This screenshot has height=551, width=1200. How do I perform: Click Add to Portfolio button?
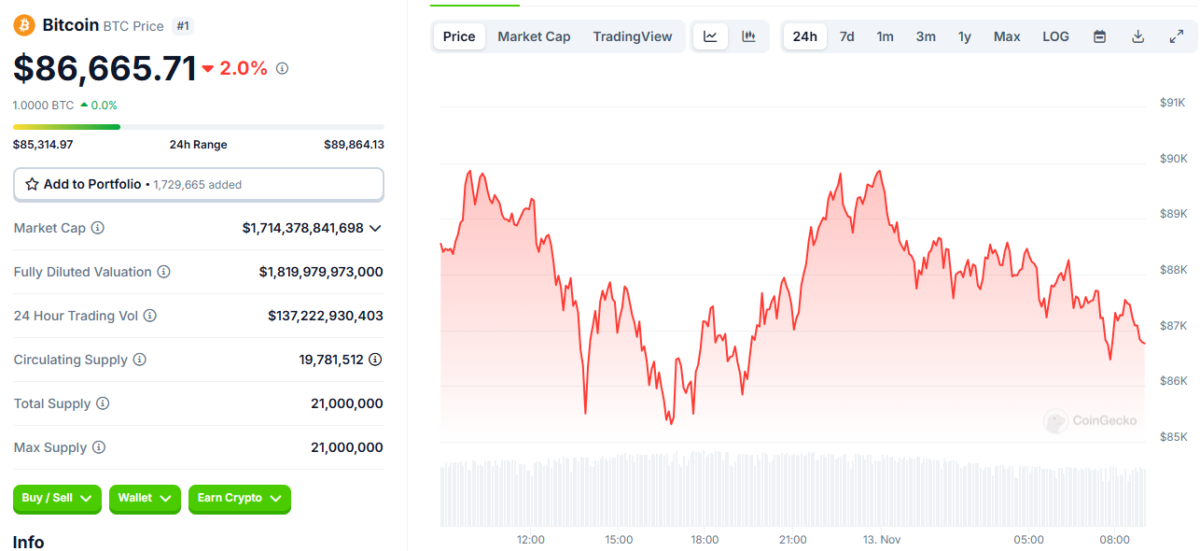(198, 184)
